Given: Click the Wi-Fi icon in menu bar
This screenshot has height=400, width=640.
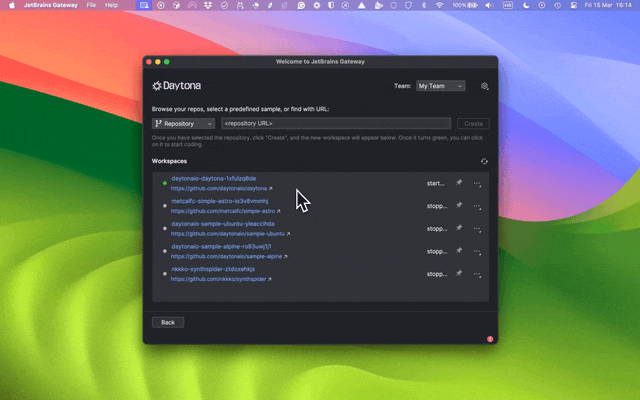Looking at the screenshot, I should pos(439,5).
